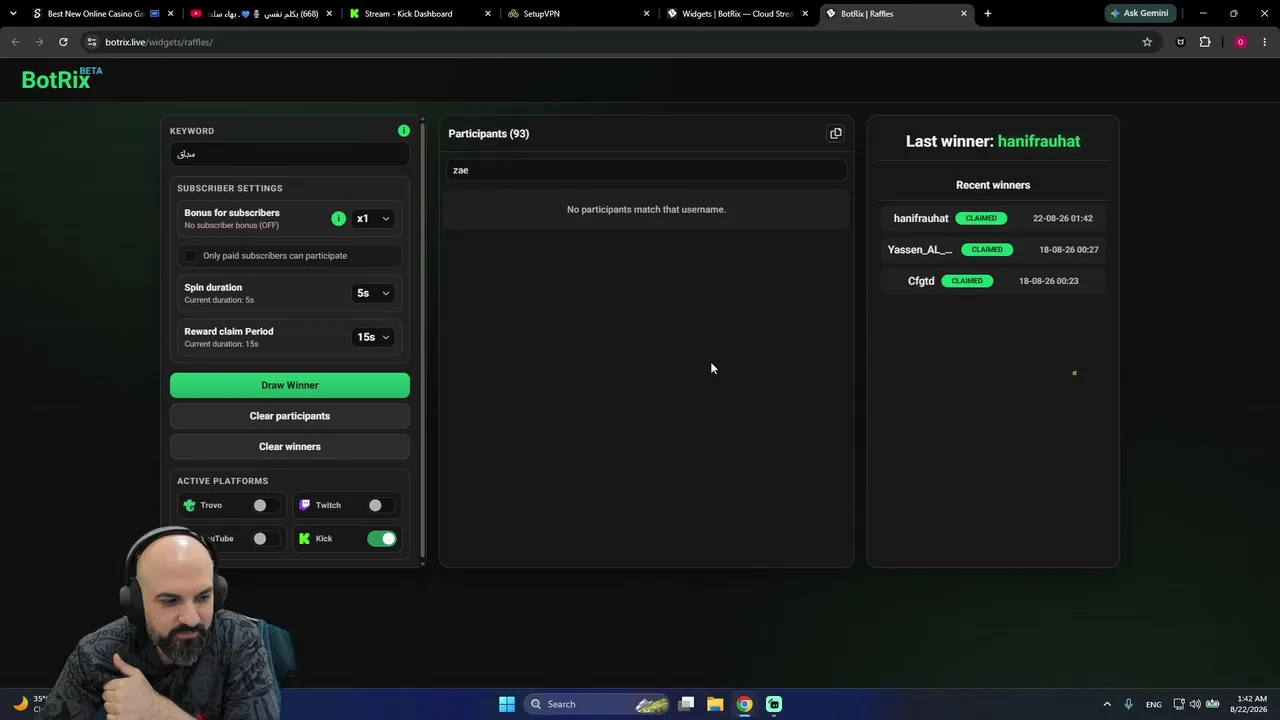1280x720 pixels.
Task: Click the Clear participants button
Action: (290, 416)
